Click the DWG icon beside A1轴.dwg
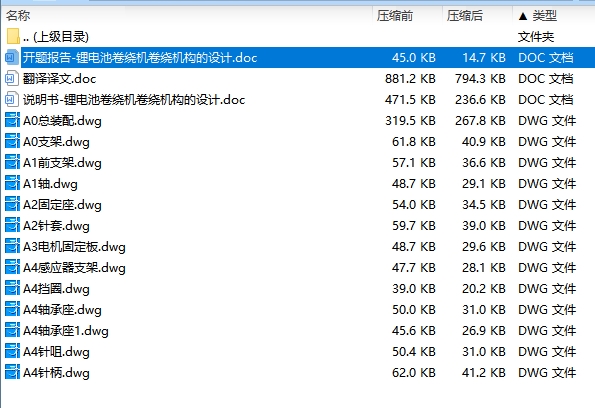The image size is (595, 408). click(x=12, y=184)
